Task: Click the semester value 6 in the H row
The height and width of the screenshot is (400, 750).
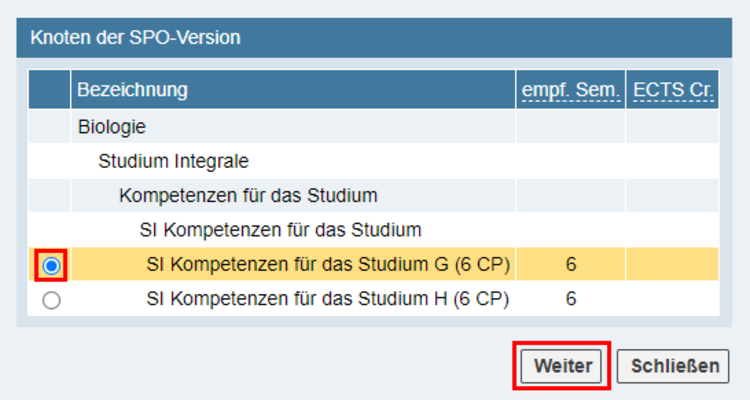Action: (571, 299)
